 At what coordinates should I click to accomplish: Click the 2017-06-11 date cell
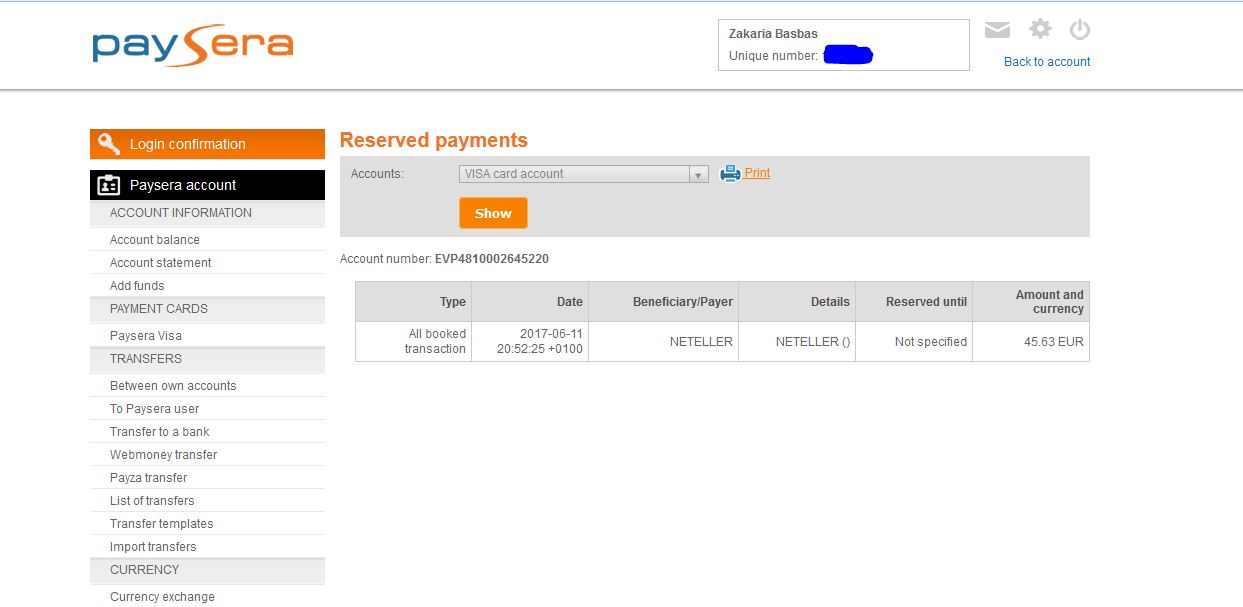(x=530, y=341)
